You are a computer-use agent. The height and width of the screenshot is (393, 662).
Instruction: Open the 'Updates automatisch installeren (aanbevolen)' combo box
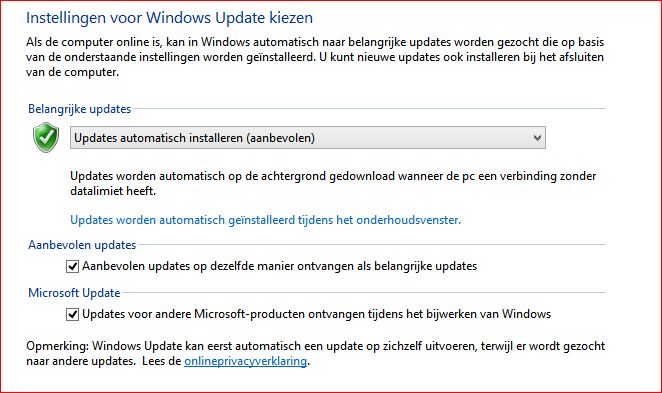pos(308,138)
